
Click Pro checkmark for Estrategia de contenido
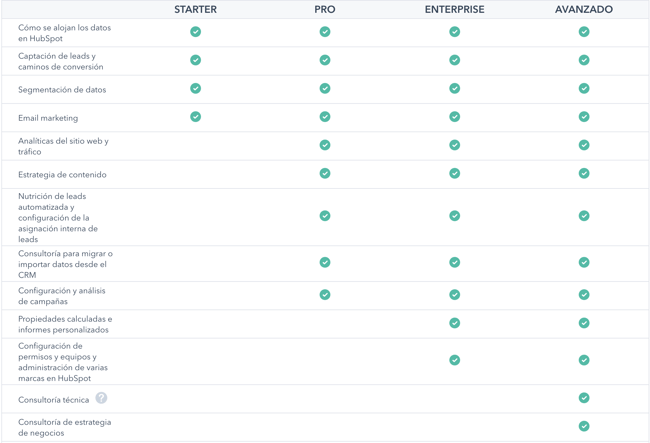[x=325, y=173]
